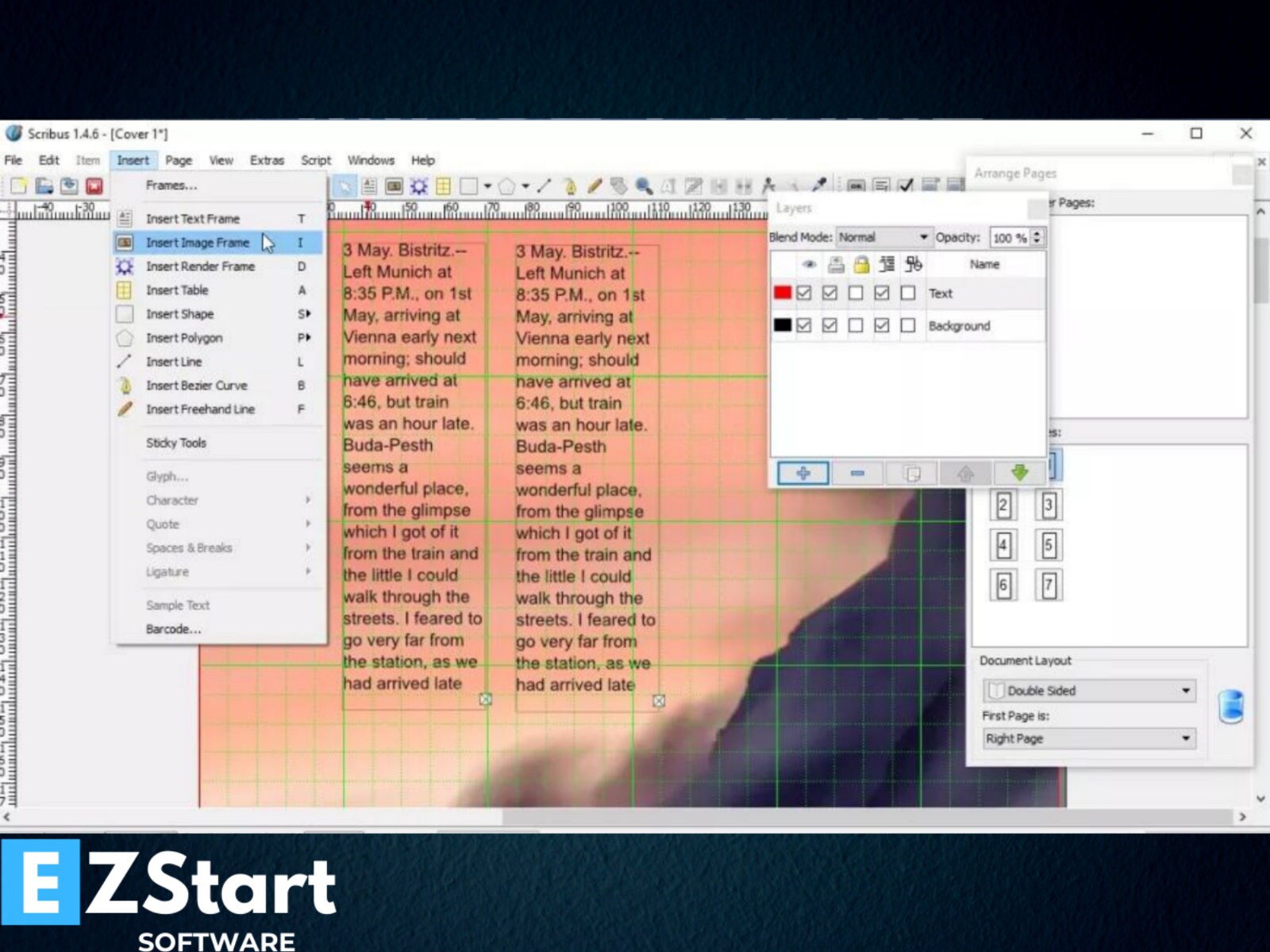This screenshot has width=1270, height=952.
Task: Select page 5 thumbnail in Arrange Pages
Action: tap(1049, 545)
